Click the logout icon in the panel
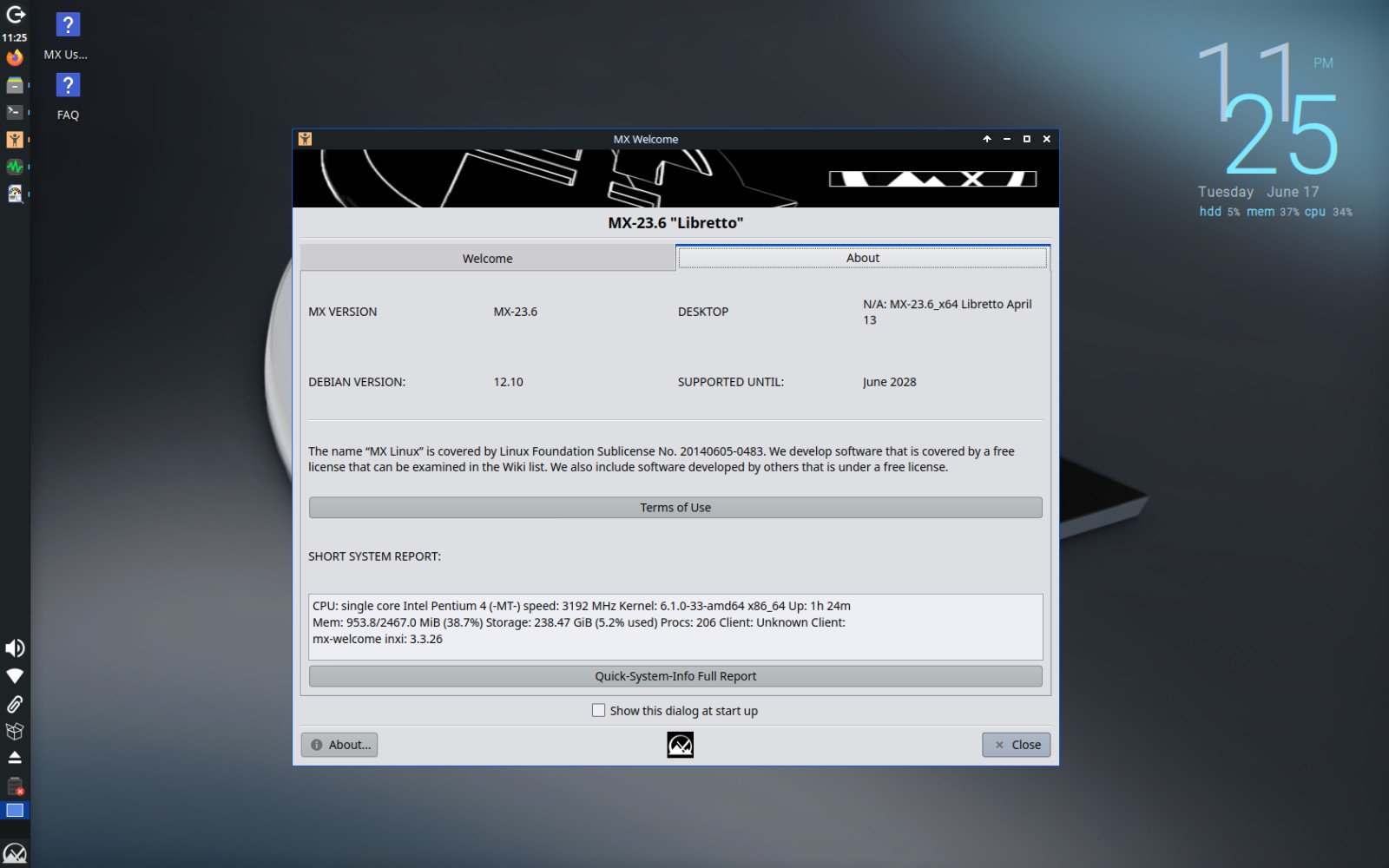Screen dimensions: 1389x868 (15, 15)
